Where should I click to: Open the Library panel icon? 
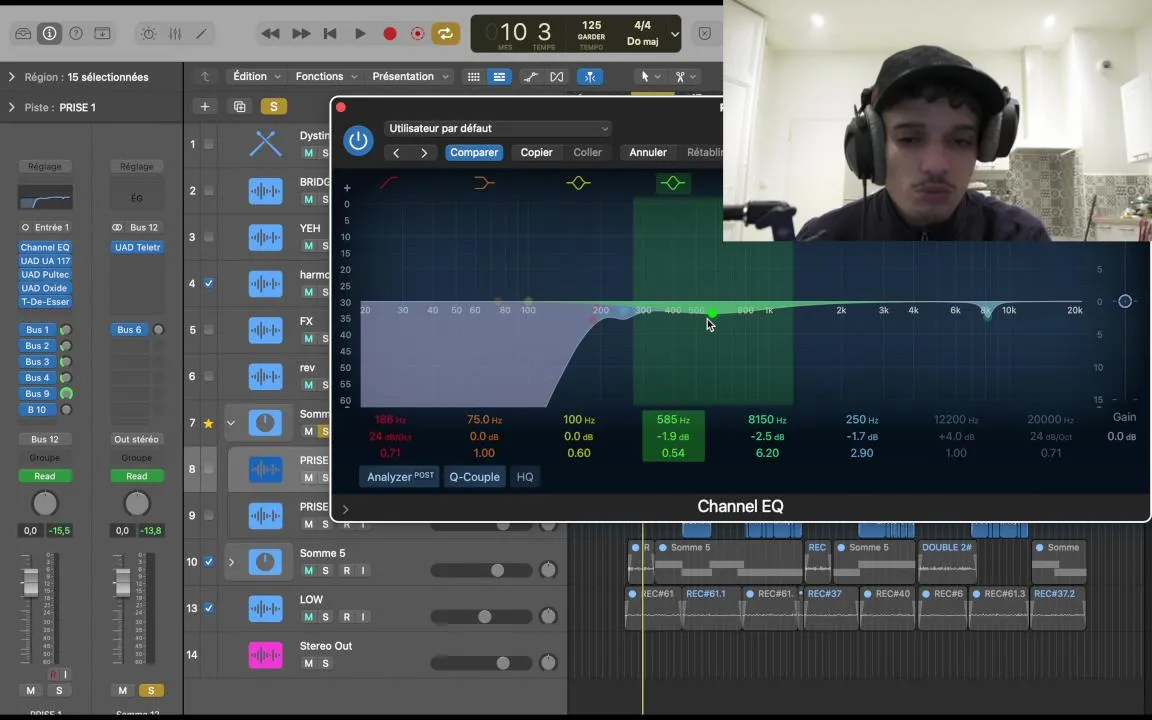(x=23, y=34)
